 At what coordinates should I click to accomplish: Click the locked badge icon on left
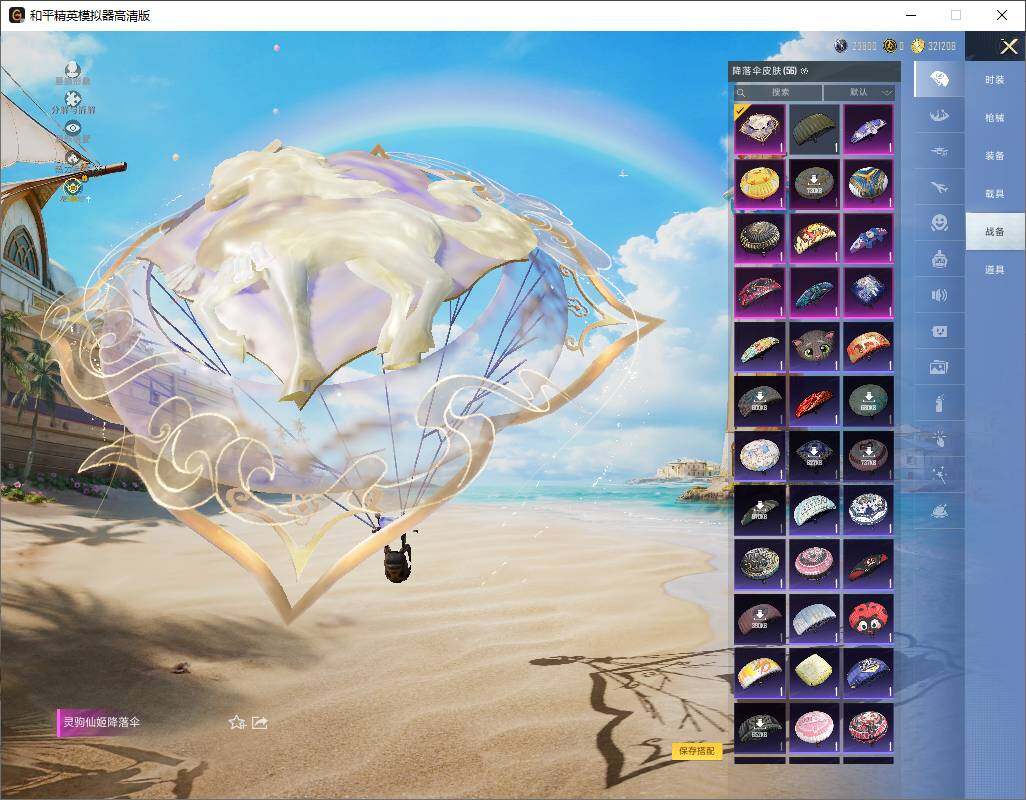tap(73, 186)
